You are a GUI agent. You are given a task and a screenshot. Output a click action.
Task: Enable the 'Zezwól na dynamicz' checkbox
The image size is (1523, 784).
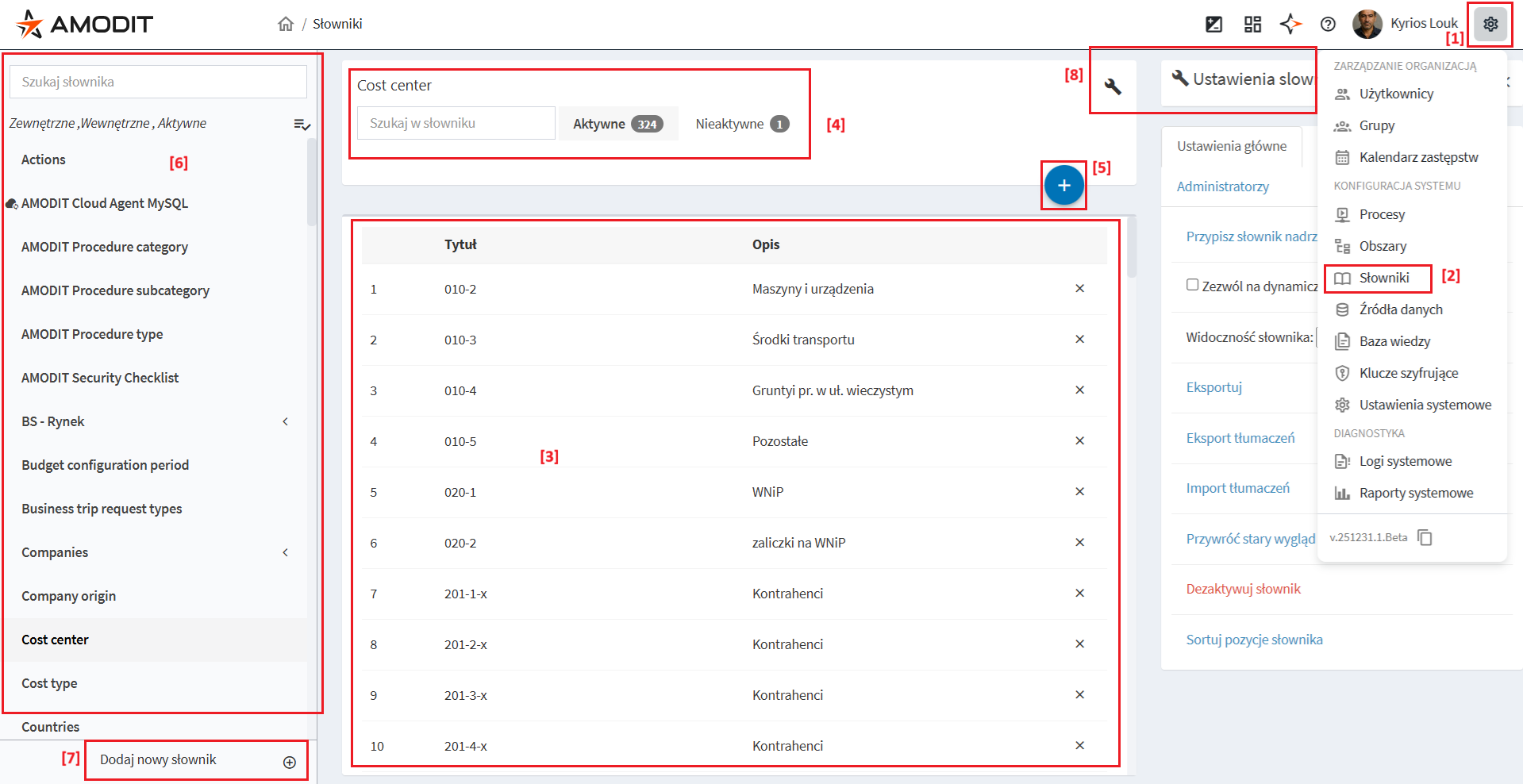click(1192, 285)
